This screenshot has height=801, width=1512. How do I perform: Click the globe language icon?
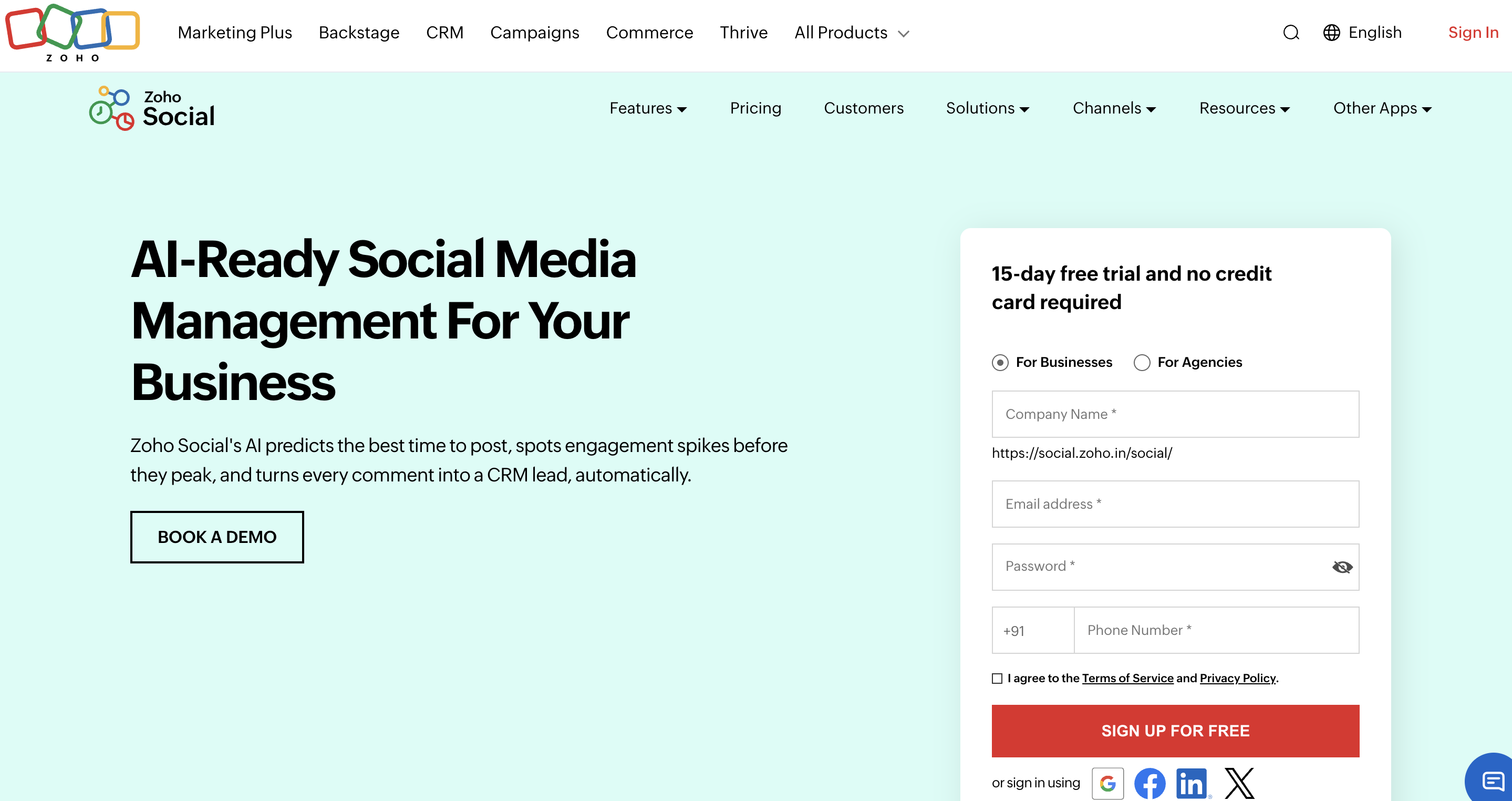point(1331,32)
